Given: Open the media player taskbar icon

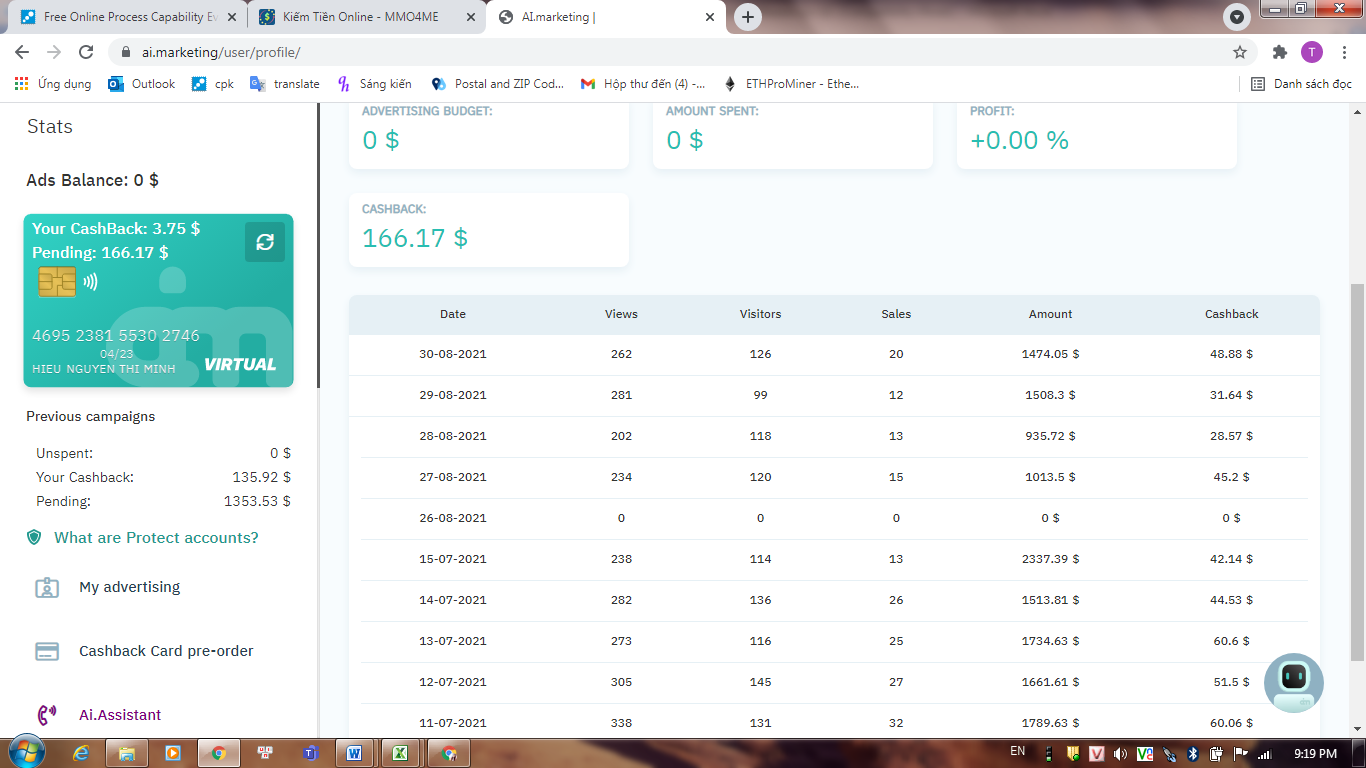Looking at the screenshot, I should pyautogui.click(x=172, y=753).
